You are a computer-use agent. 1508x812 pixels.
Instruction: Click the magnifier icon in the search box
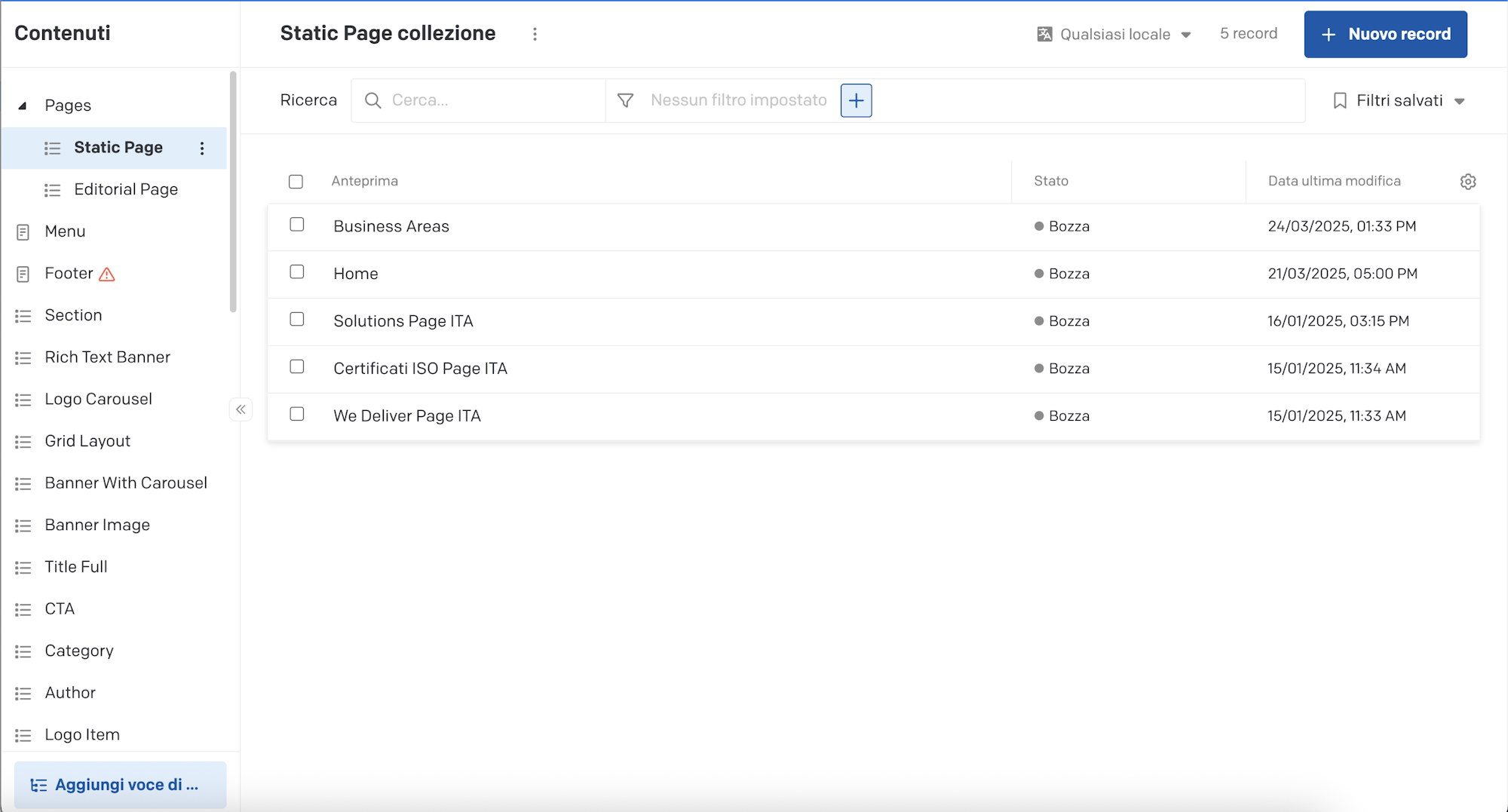coord(372,100)
